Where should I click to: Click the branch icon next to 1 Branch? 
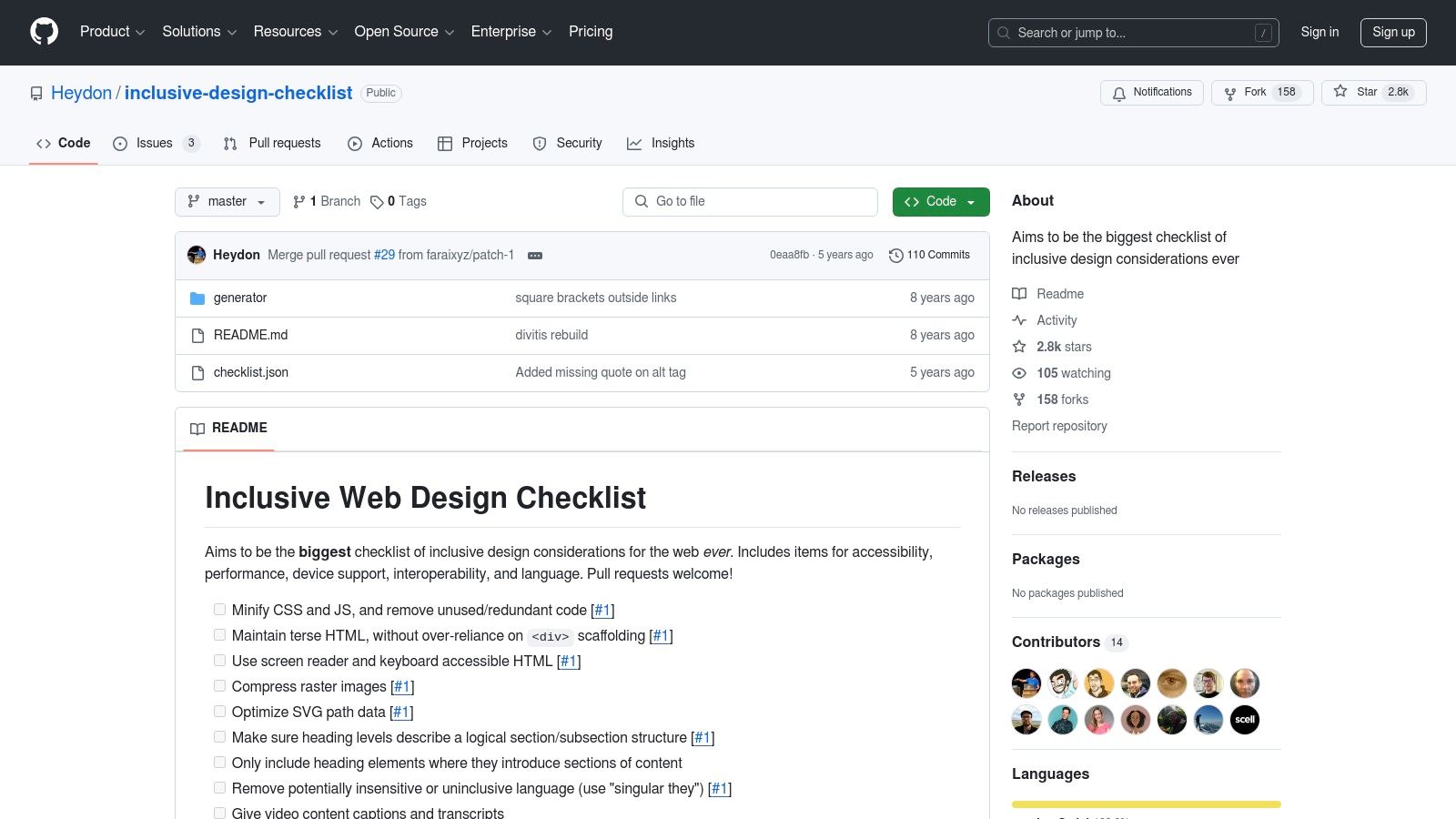pos(299,202)
